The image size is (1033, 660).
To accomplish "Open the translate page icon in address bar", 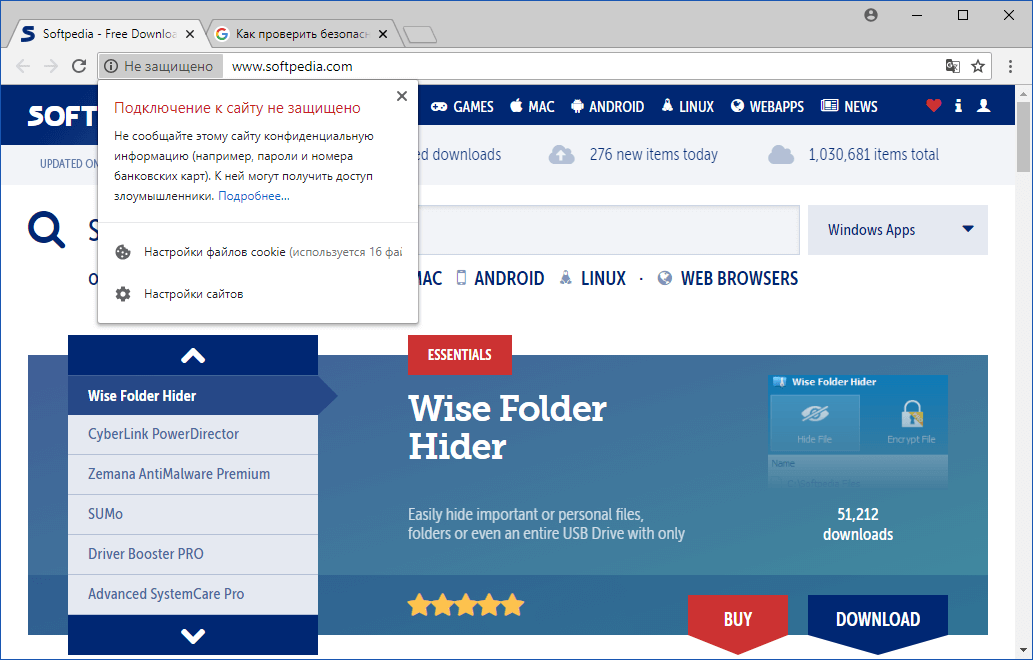I will click(953, 66).
